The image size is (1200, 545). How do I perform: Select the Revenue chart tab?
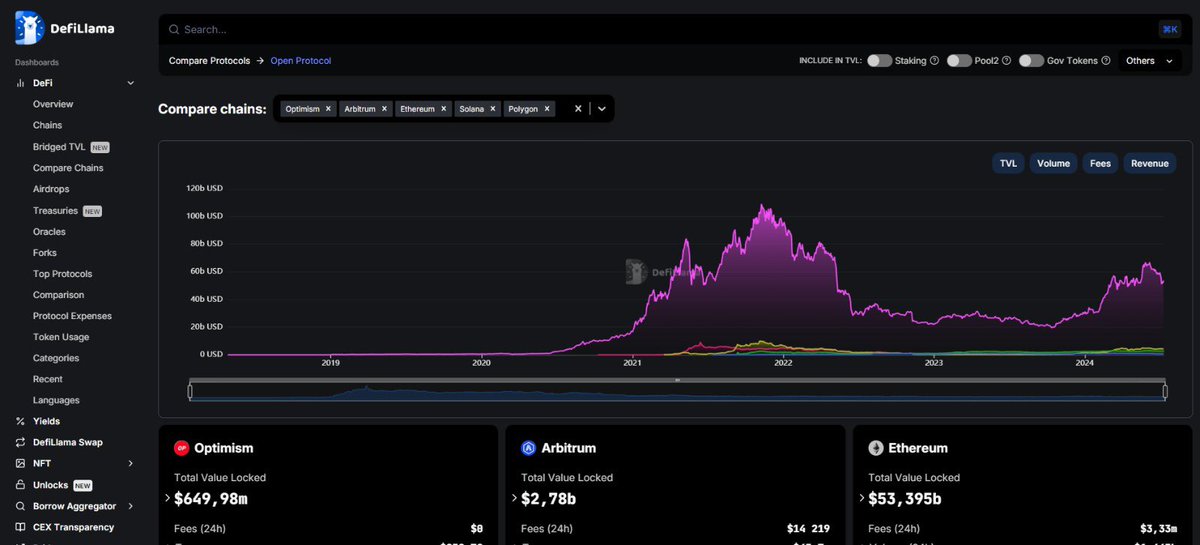coord(1150,163)
